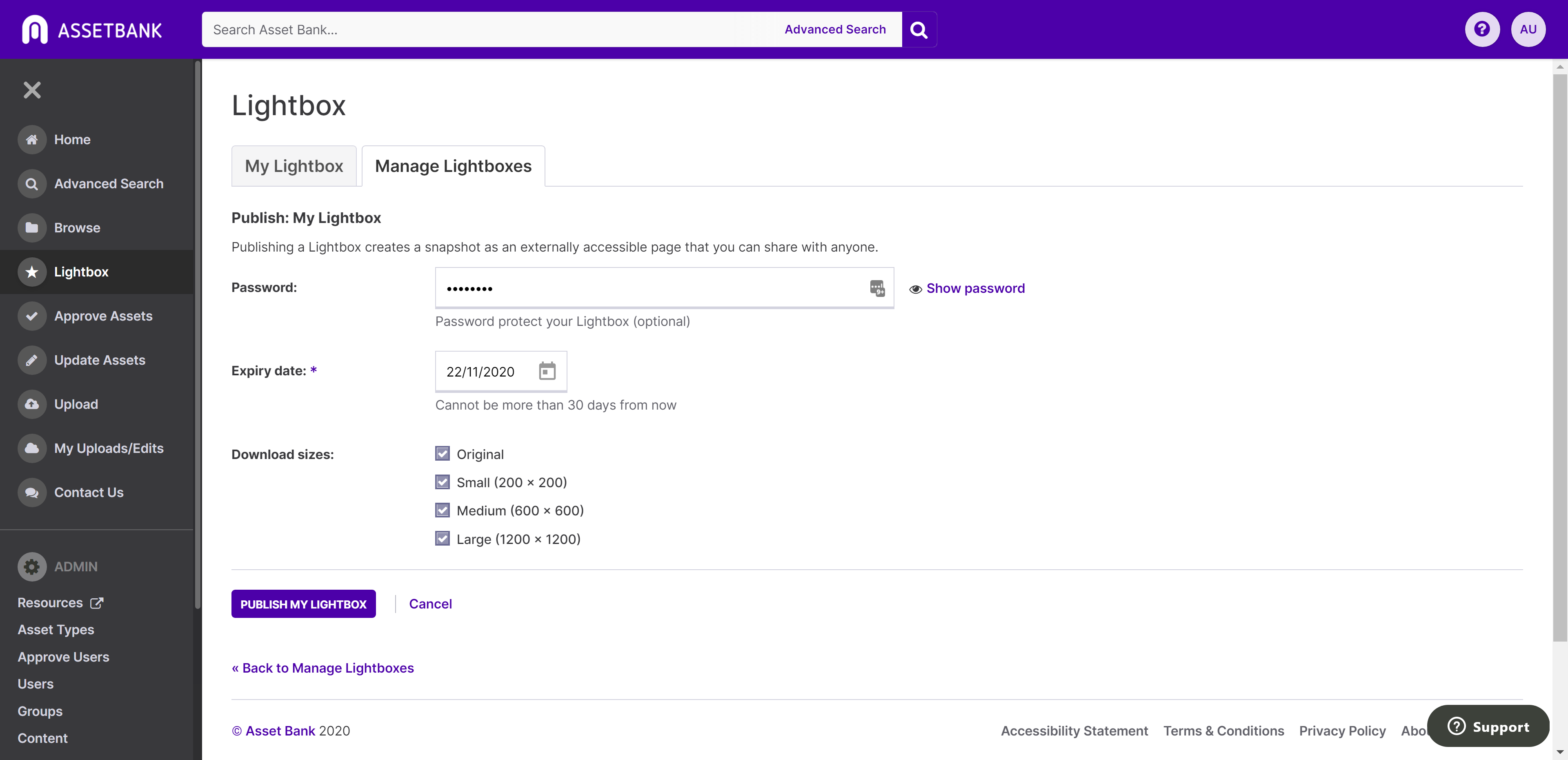Go to Approve Assets in sidebar

[103, 316]
